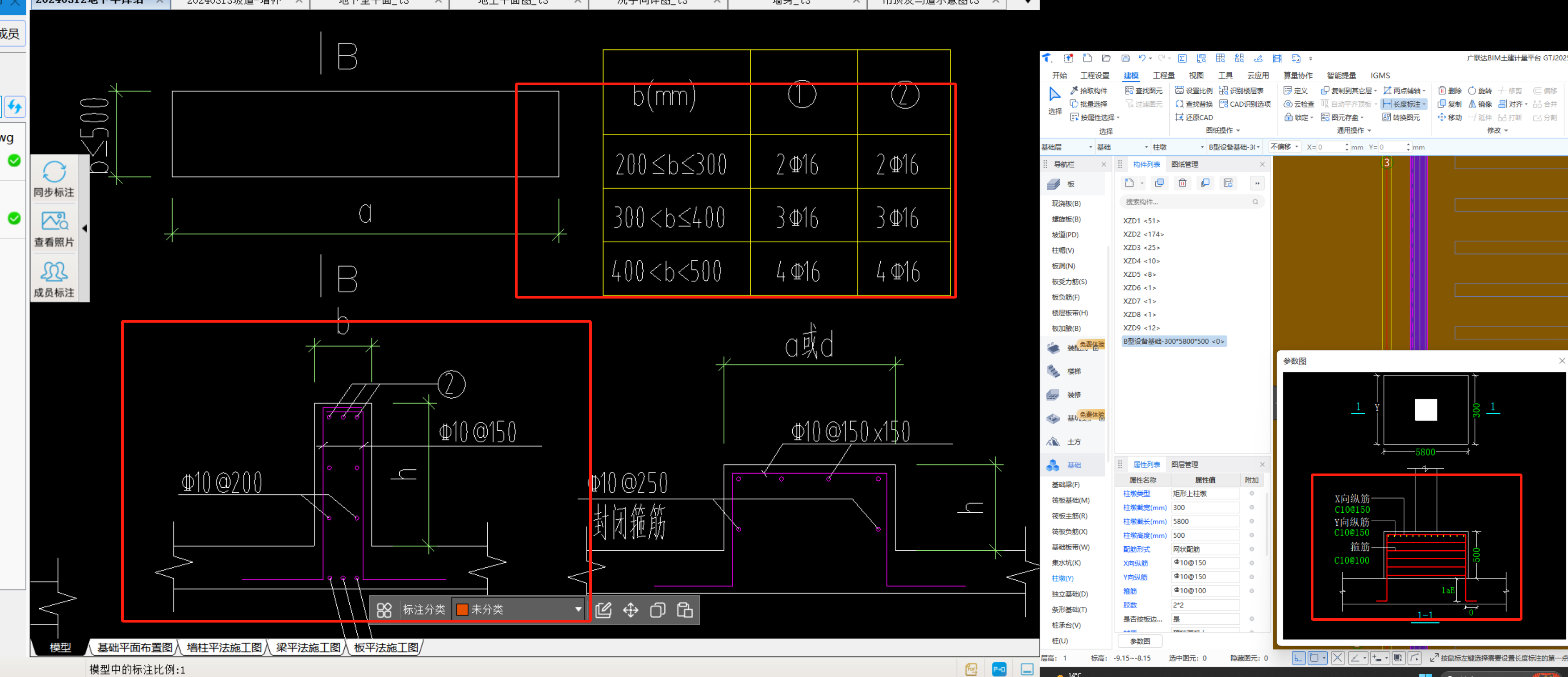Click new component icon in 构件列表
Image resolution: width=1568 pixels, height=677 pixels.
(1129, 183)
